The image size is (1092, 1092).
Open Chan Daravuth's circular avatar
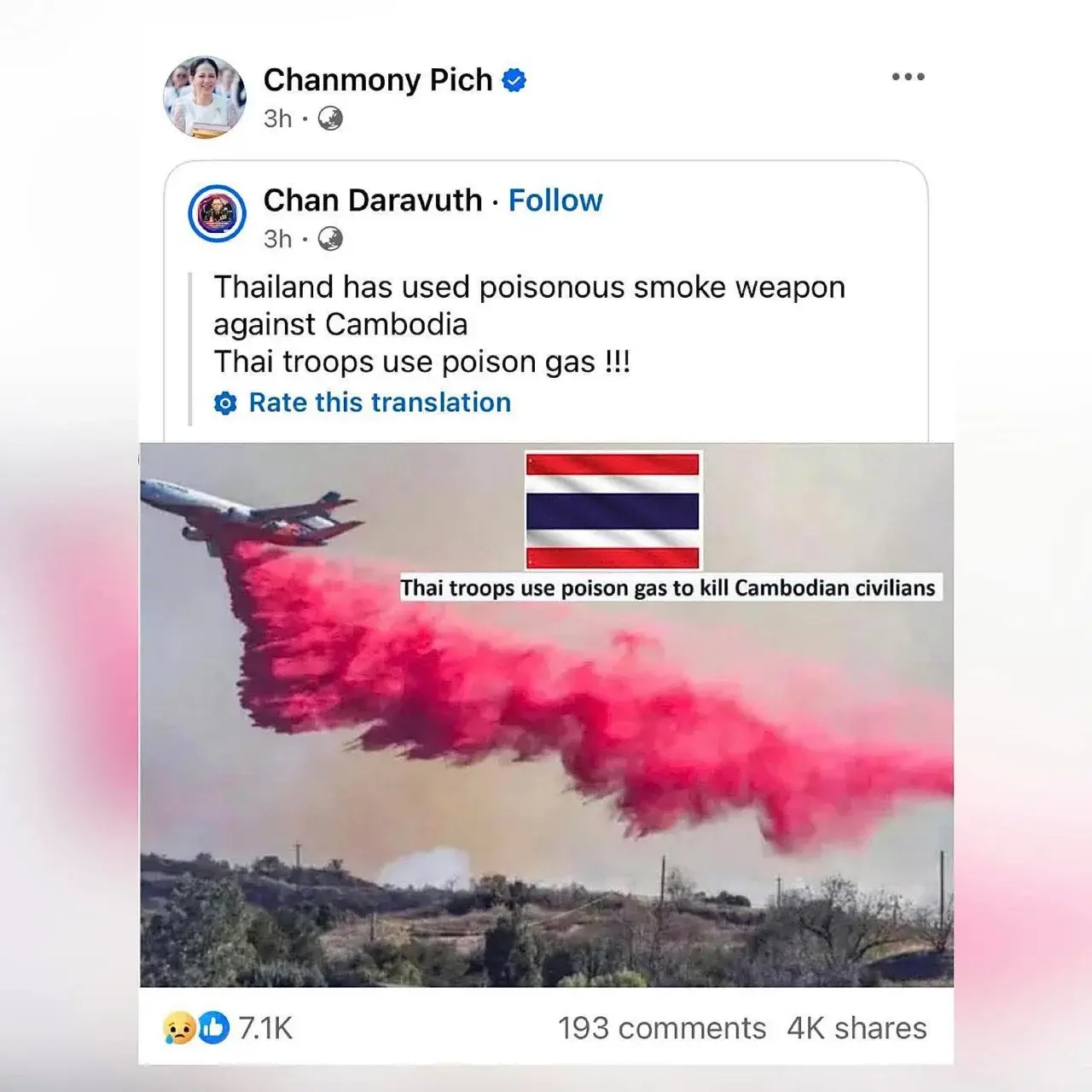[x=217, y=213]
